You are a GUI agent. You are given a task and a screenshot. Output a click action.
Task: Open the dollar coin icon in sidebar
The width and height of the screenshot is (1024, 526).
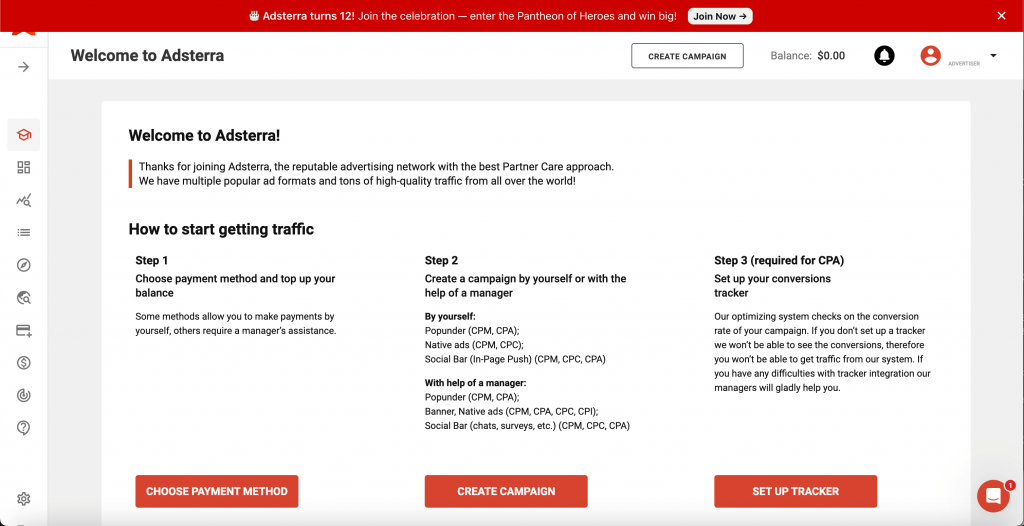(x=24, y=363)
